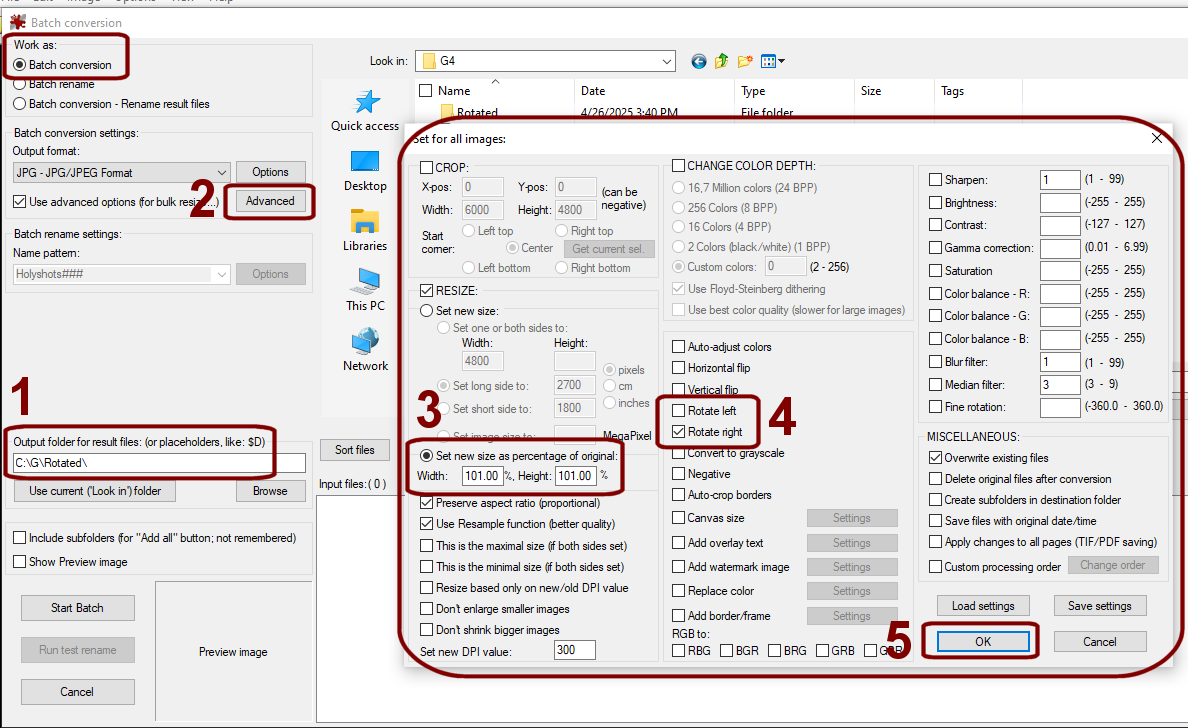This screenshot has height=728, width=1188.
Task: Toggle Overwrite existing files checkbox
Action: pyautogui.click(x=936, y=458)
